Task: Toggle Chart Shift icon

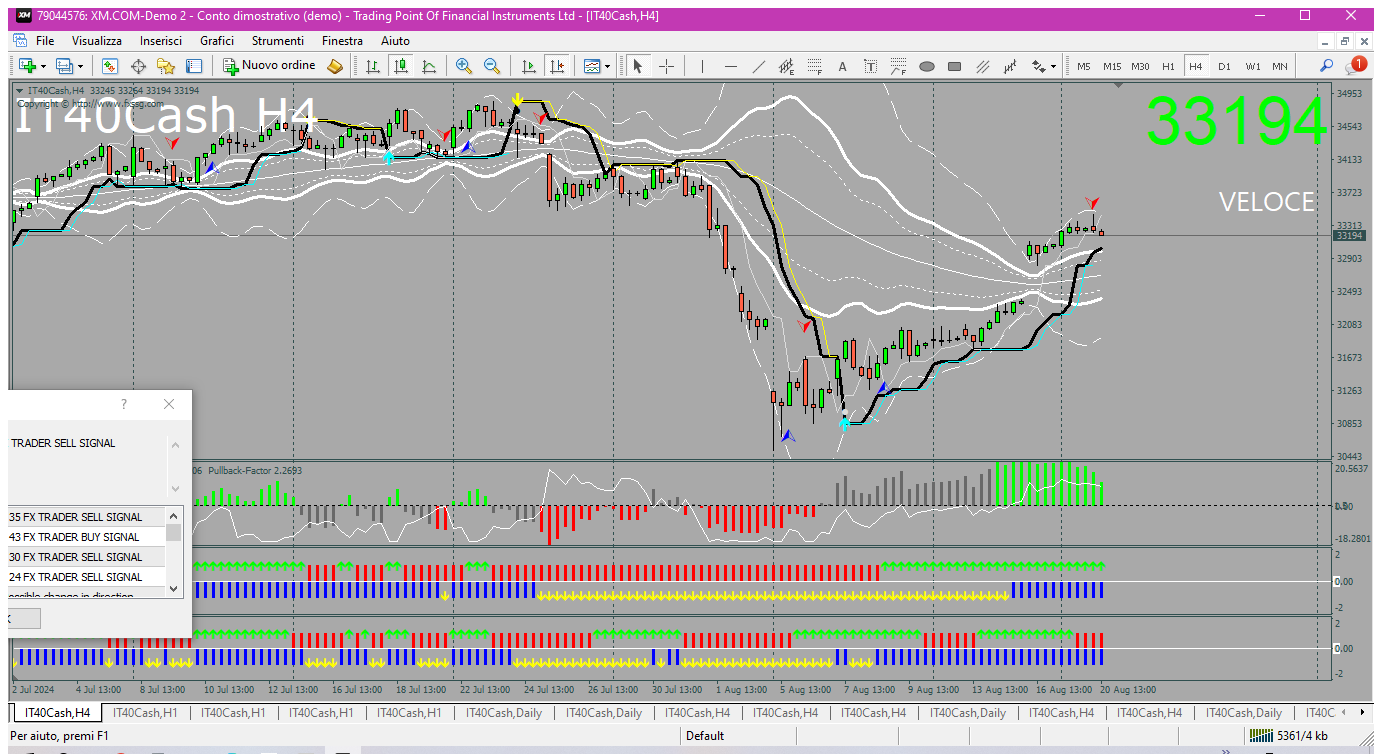Action: [557, 66]
